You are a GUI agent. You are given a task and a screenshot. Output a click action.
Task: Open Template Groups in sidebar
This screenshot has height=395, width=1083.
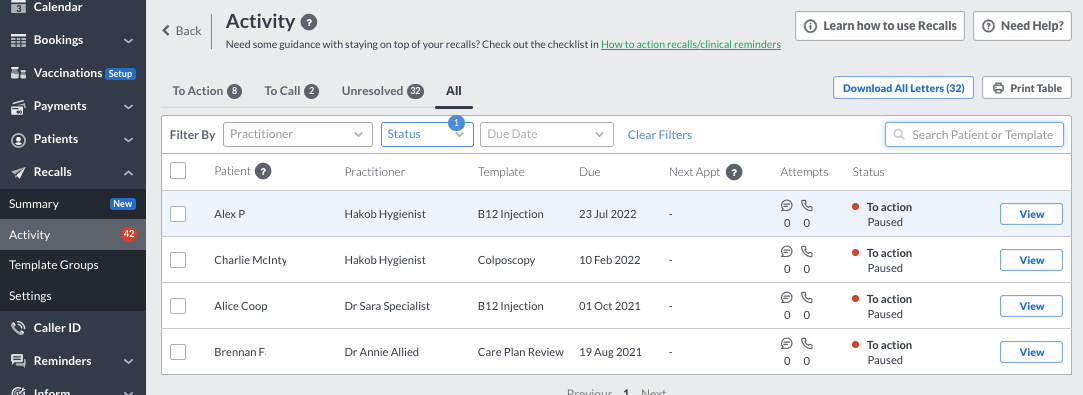click(x=73, y=265)
